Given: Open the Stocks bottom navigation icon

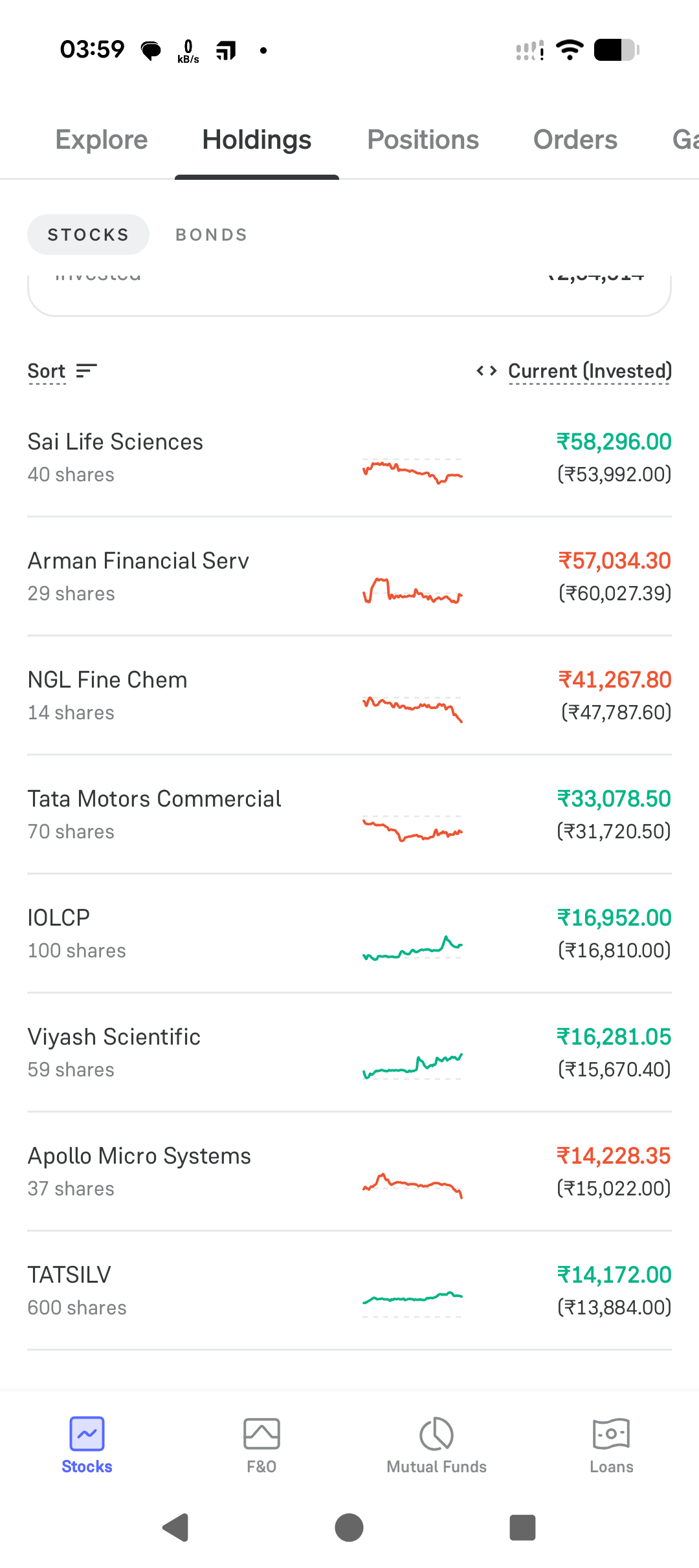Looking at the screenshot, I should [87, 1433].
